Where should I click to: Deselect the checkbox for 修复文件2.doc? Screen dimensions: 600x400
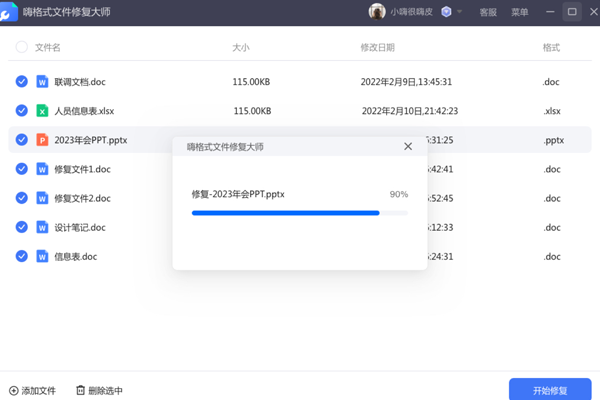pos(22,198)
